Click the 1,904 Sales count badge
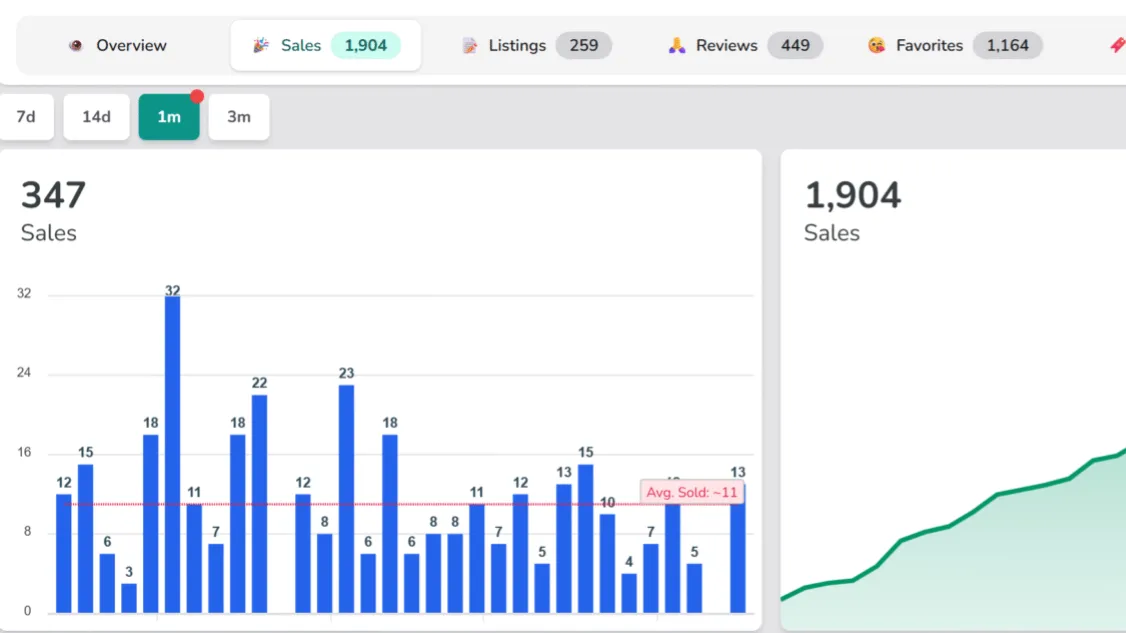 click(365, 46)
